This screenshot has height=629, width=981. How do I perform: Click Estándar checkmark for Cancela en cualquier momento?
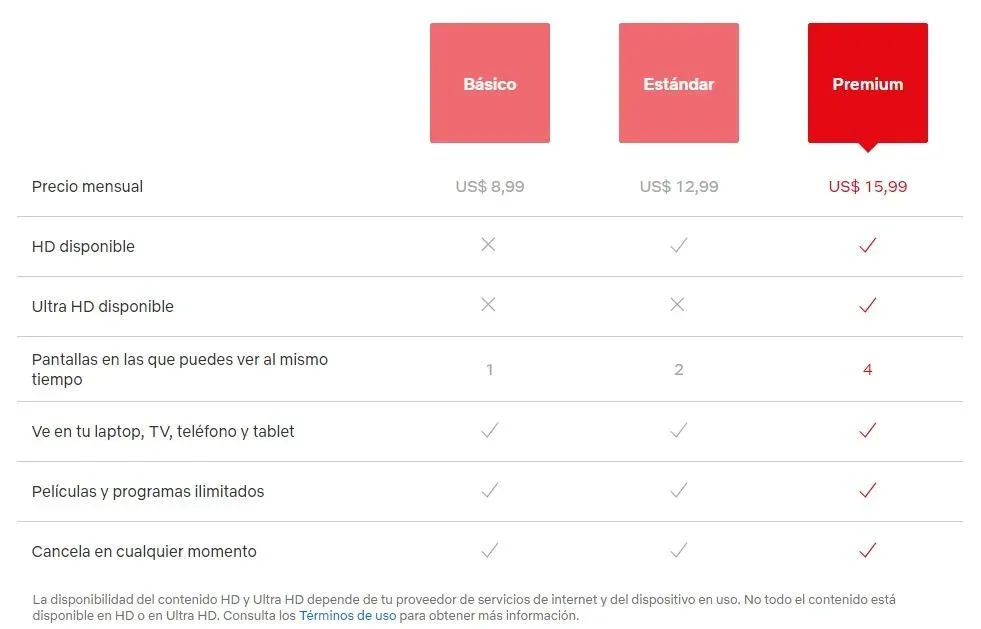pos(679,550)
